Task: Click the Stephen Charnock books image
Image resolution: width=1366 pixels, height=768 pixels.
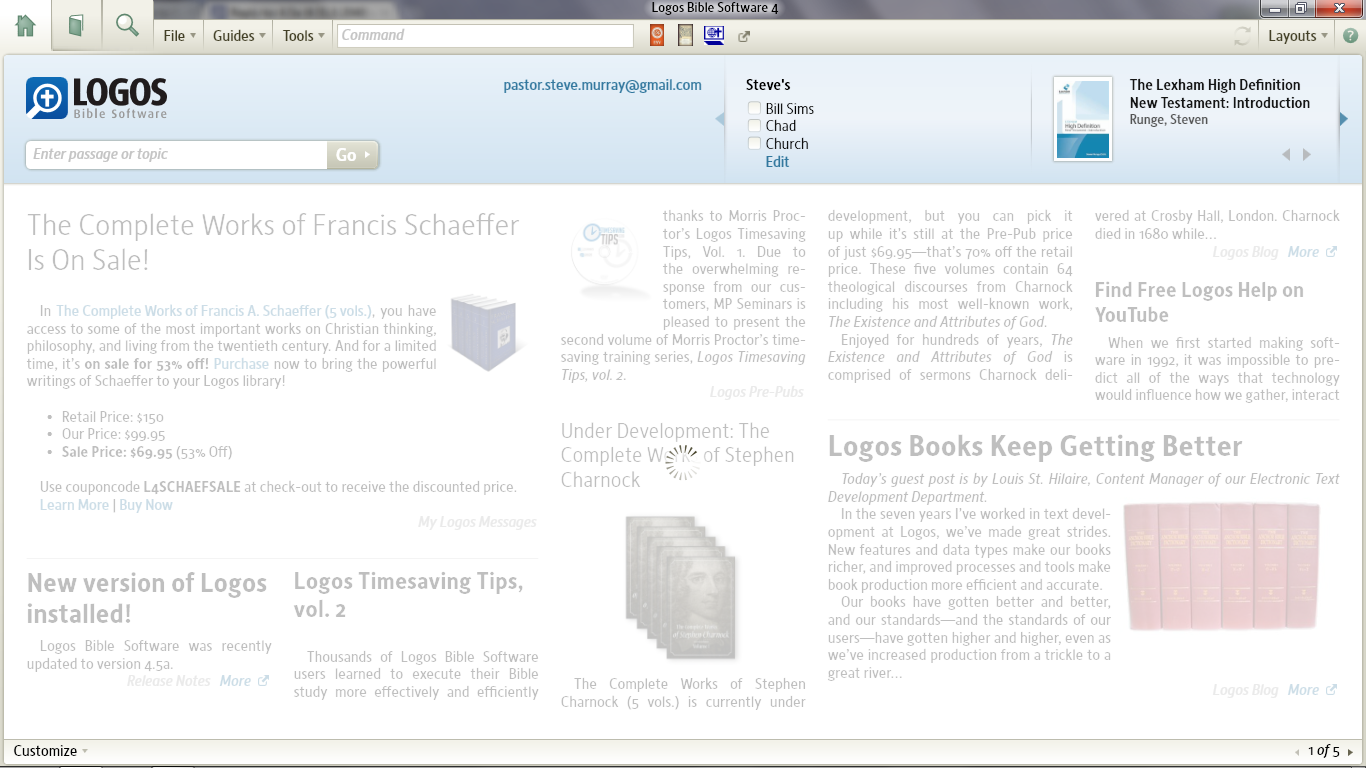Action: pyautogui.click(x=681, y=588)
